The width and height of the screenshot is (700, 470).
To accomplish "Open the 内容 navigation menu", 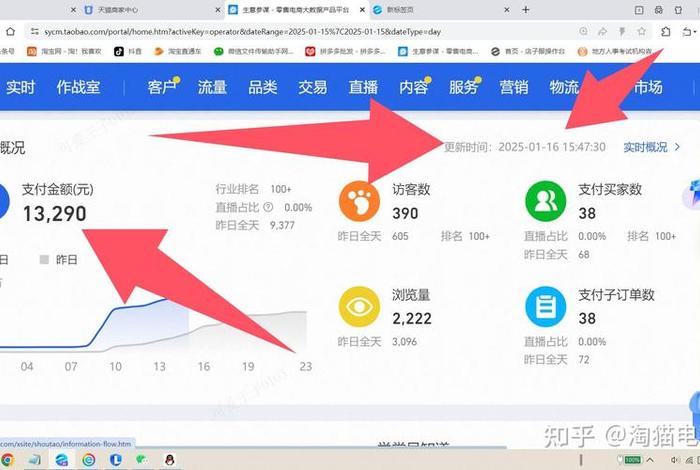I will pos(414,87).
